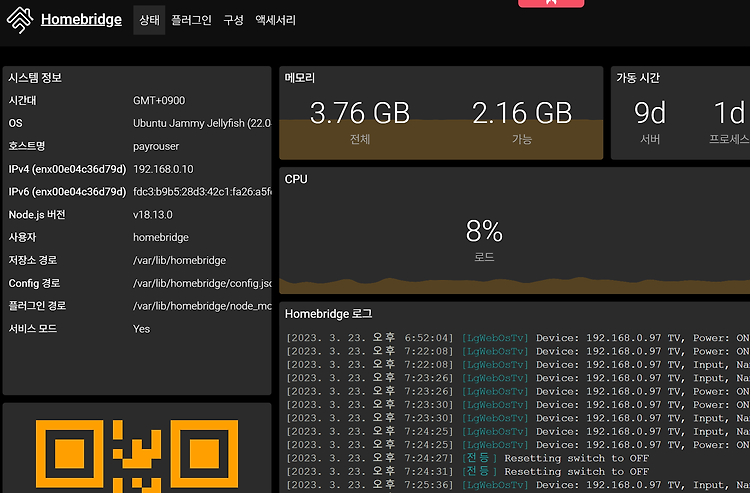Select the IPv6 address starting fdc3:b9b5
This screenshot has height=493, width=750.
[x=202, y=192]
